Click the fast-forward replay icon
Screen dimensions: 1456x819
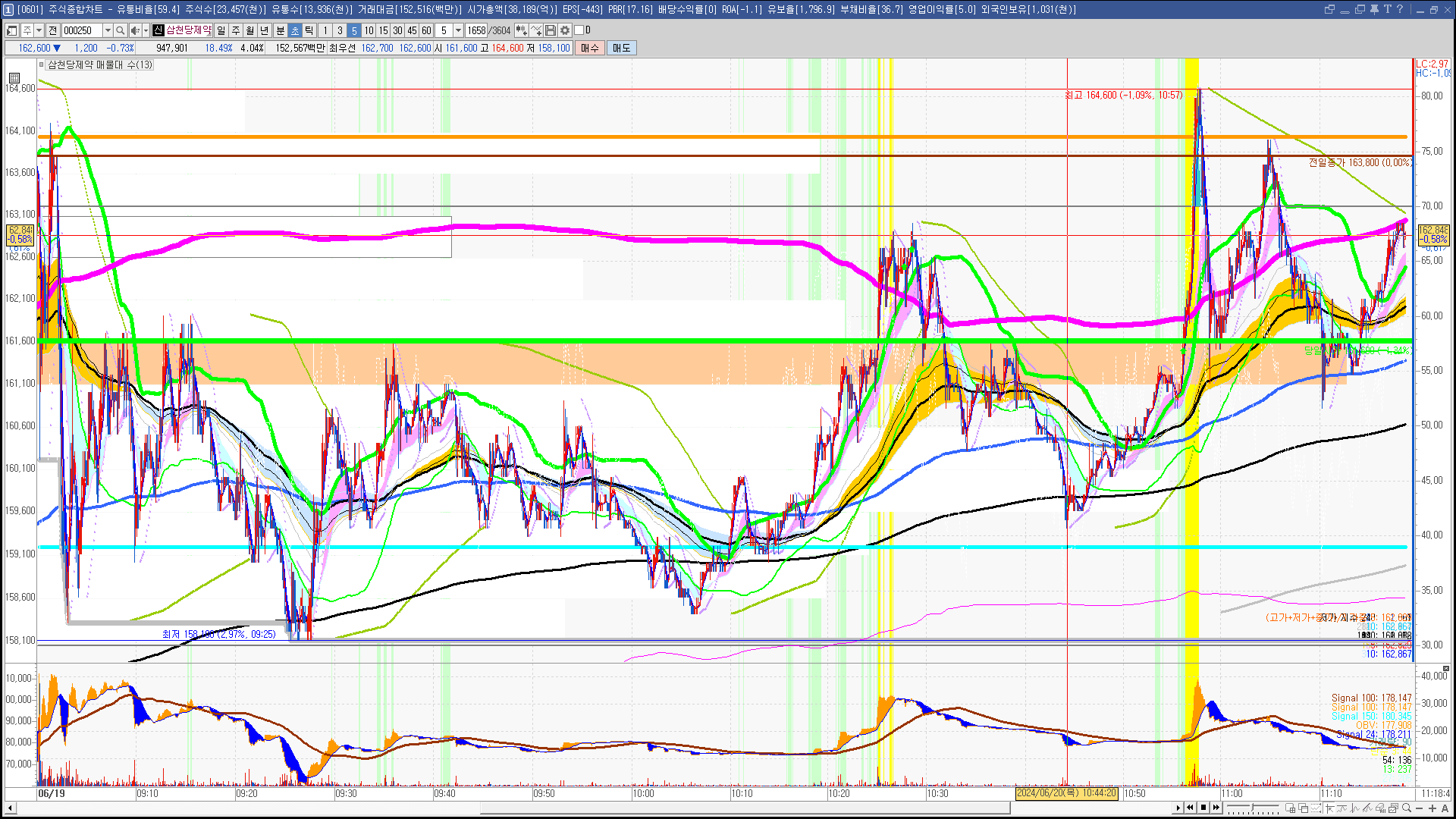point(1216,808)
